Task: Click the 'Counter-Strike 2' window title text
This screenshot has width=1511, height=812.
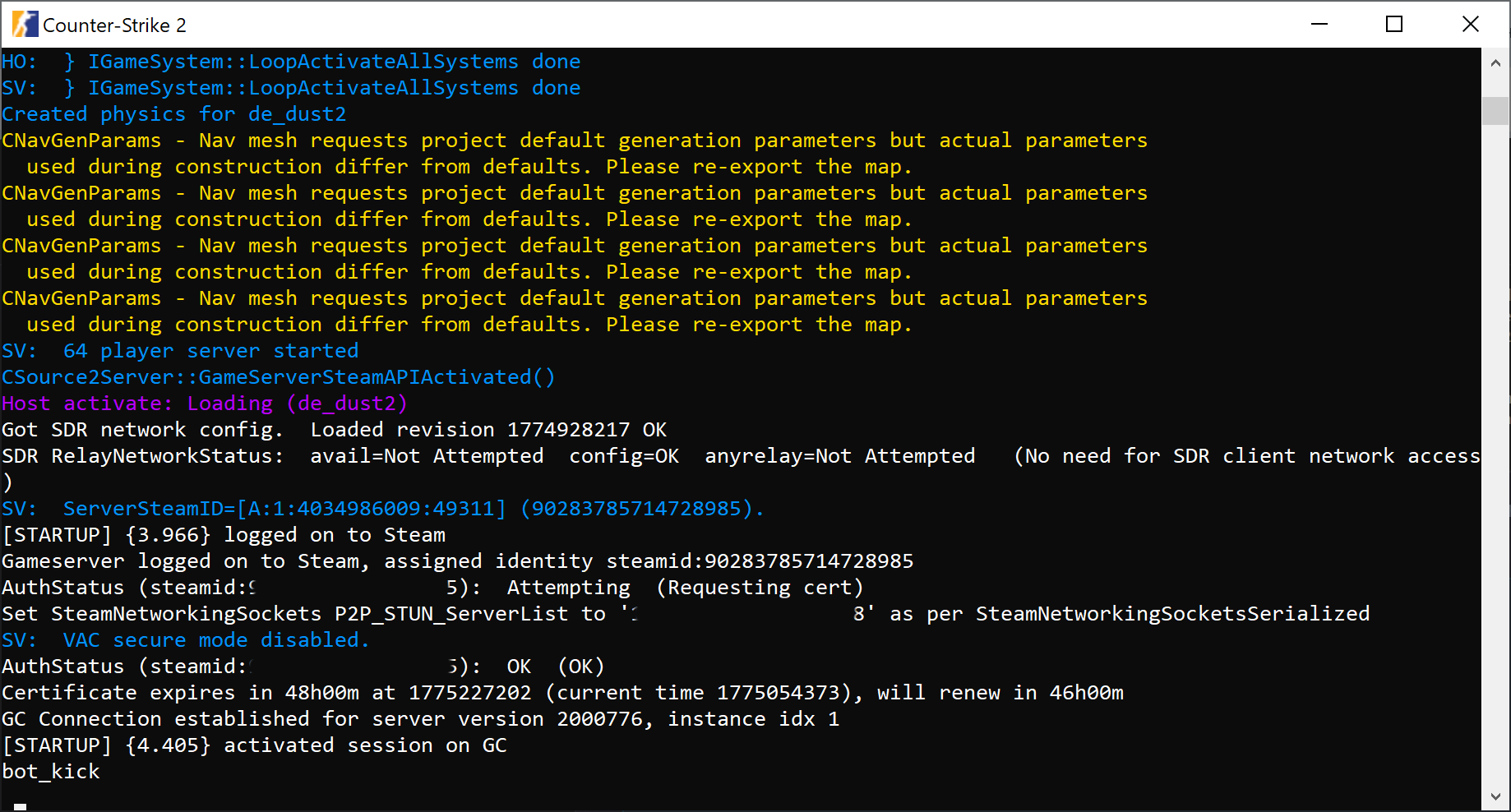Action: pos(114,25)
